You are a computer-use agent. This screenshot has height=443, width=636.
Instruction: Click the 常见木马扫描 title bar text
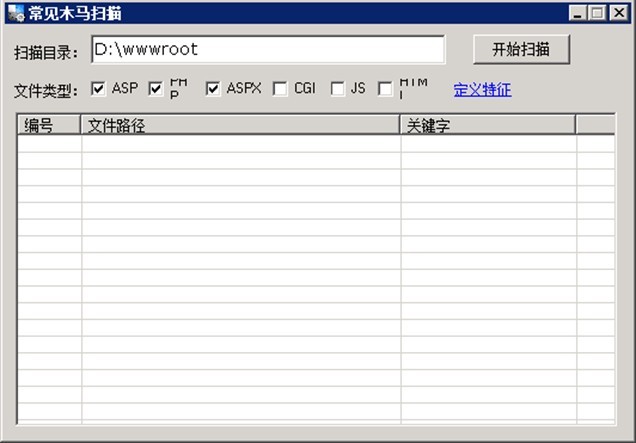point(75,13)
